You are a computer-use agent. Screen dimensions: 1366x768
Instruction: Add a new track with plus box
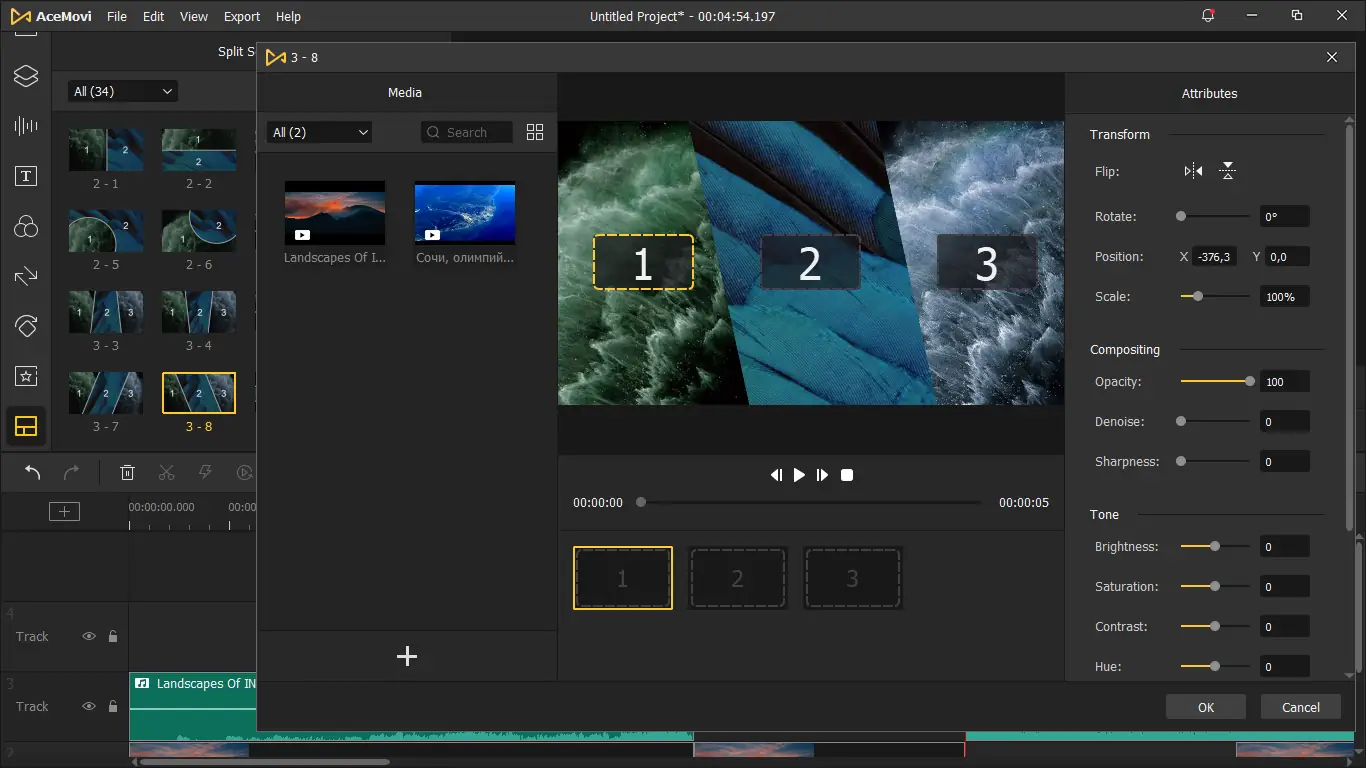point(64,511)
